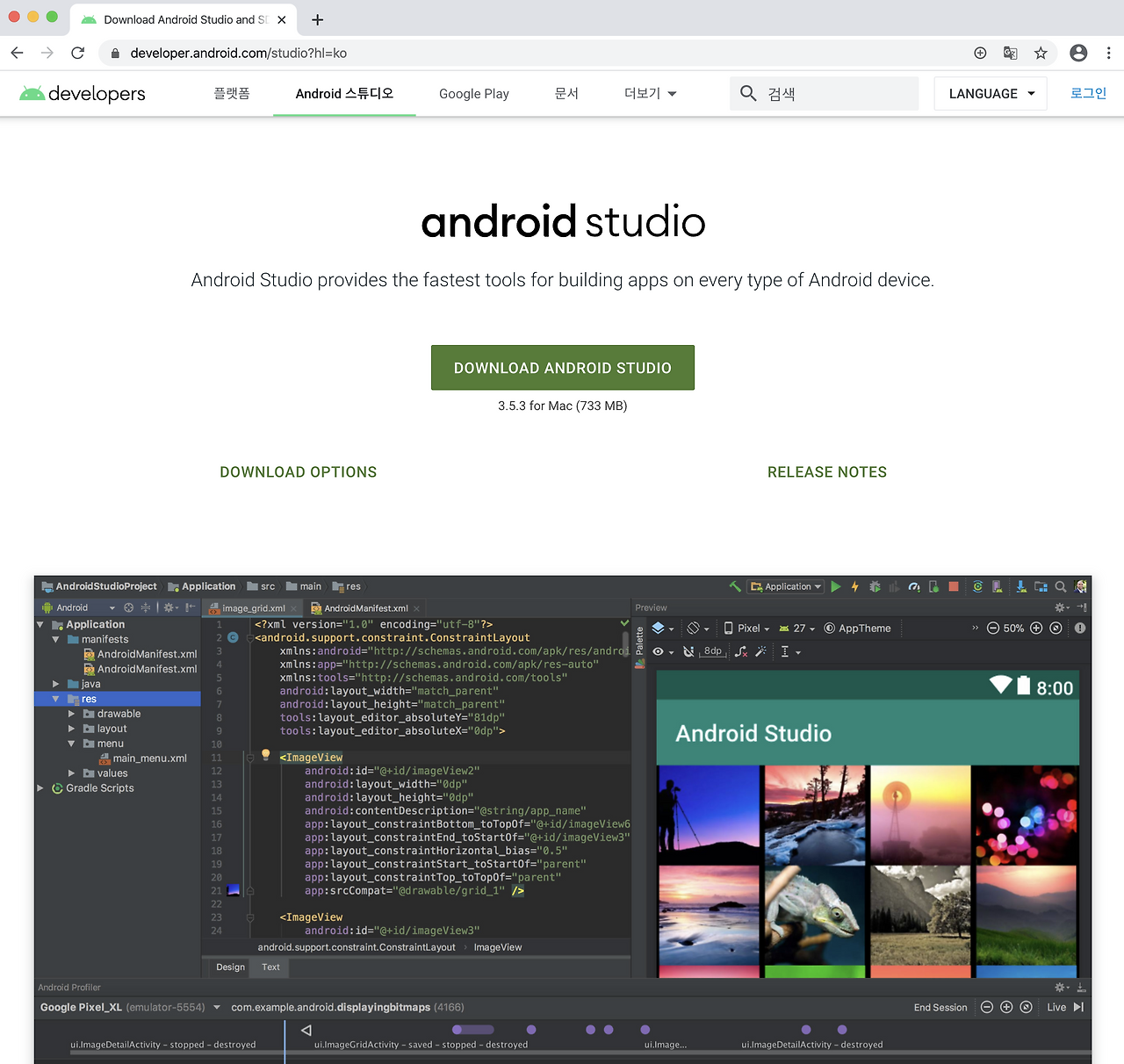Click zoom in plus next to 50%

click(1036, 628)
